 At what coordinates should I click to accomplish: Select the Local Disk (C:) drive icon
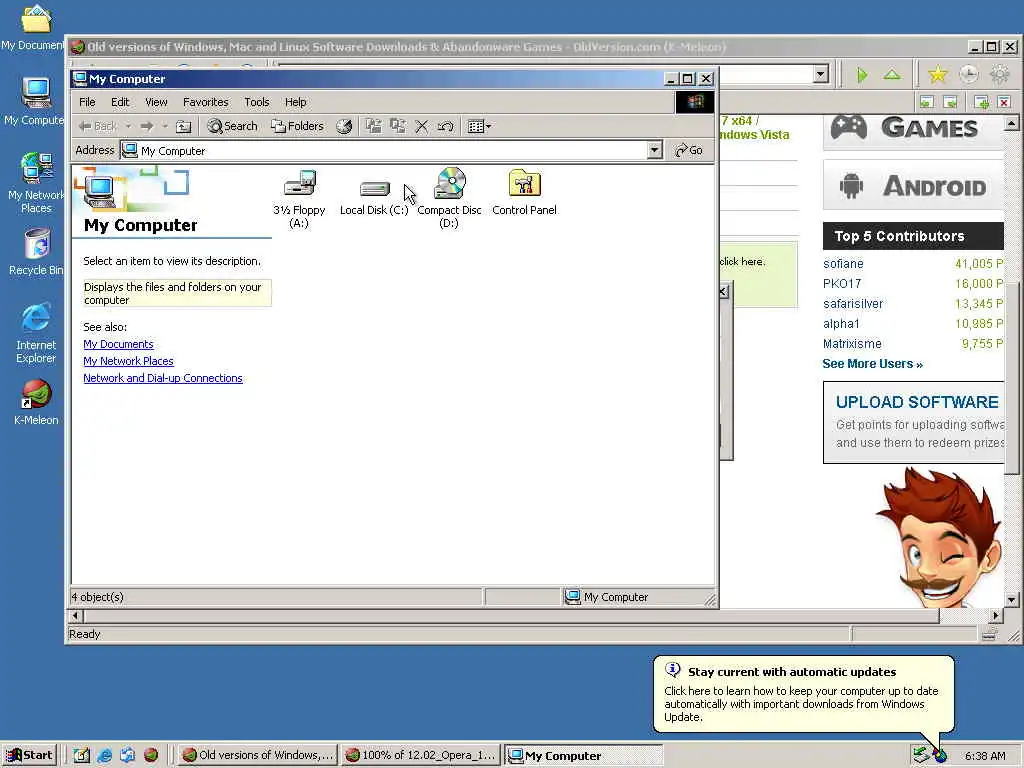pyautogui.click(x=374, y=198)
